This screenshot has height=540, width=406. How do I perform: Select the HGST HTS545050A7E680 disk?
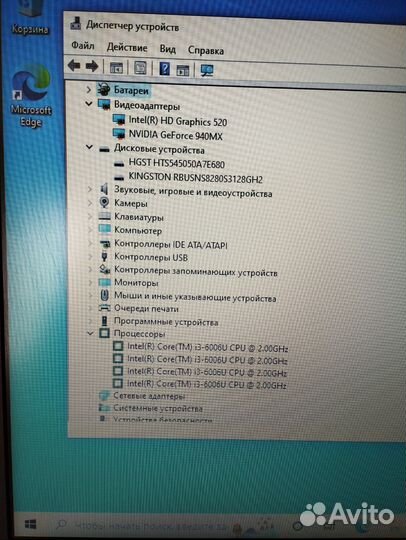tap(176, 163)
